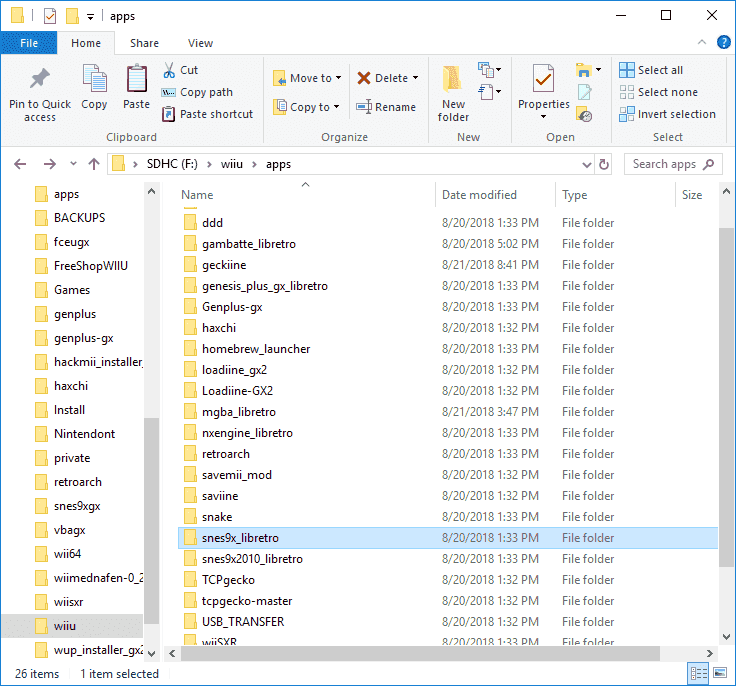Viewport: 738px width, 687px height.
Task: Open the New item dropdown icon
Action: (x=489, y=70)
